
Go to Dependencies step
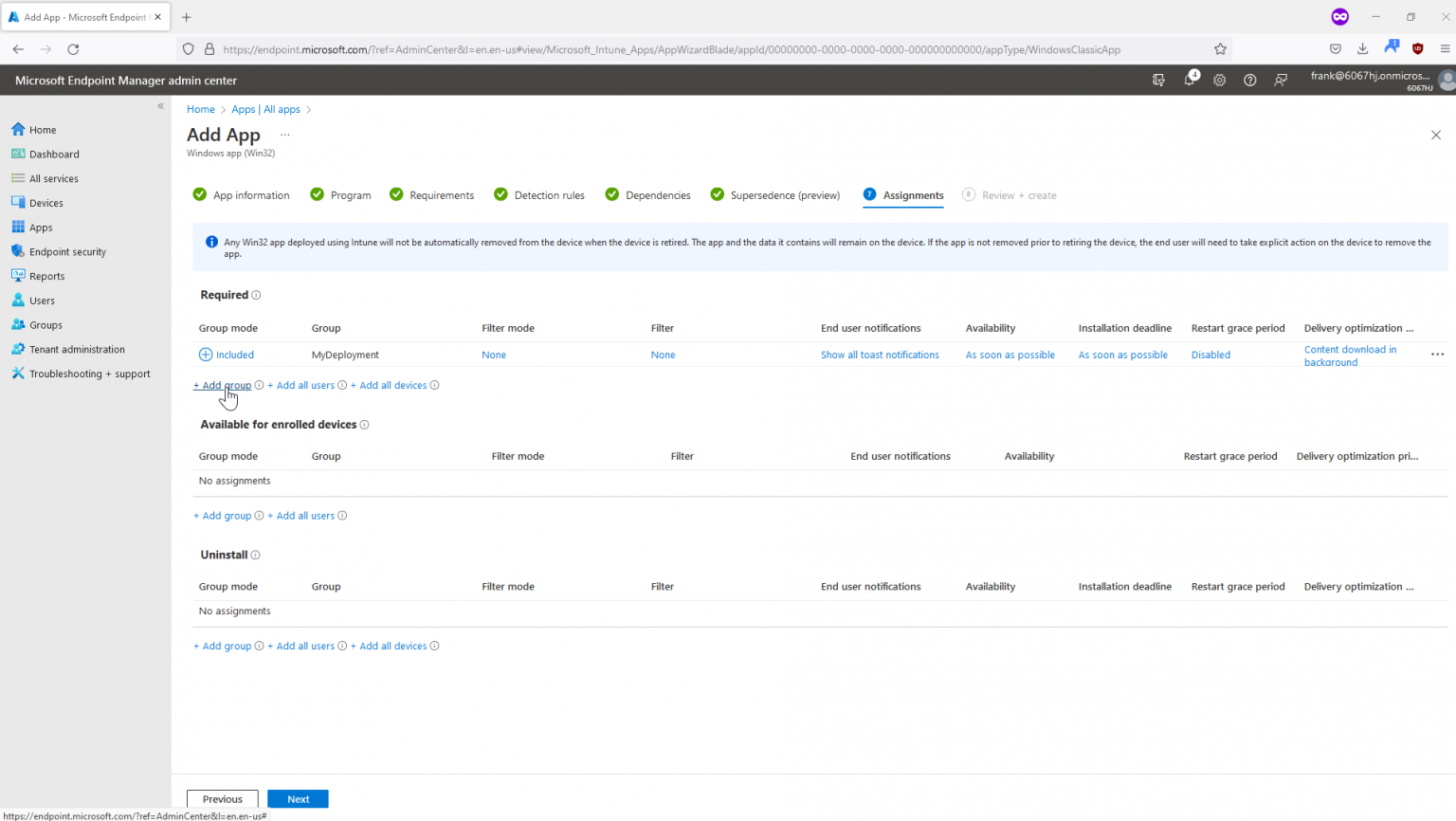pos(647,195)
